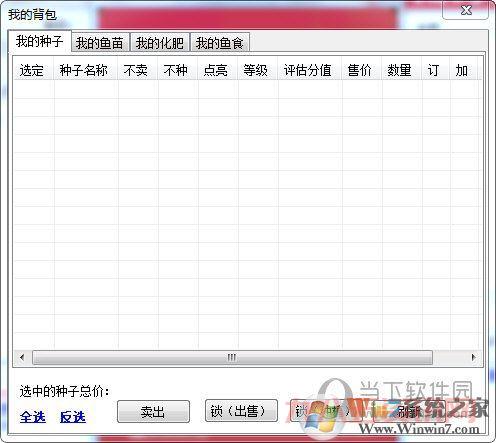Switch to the 我的种子 tab

click(40, 41)
